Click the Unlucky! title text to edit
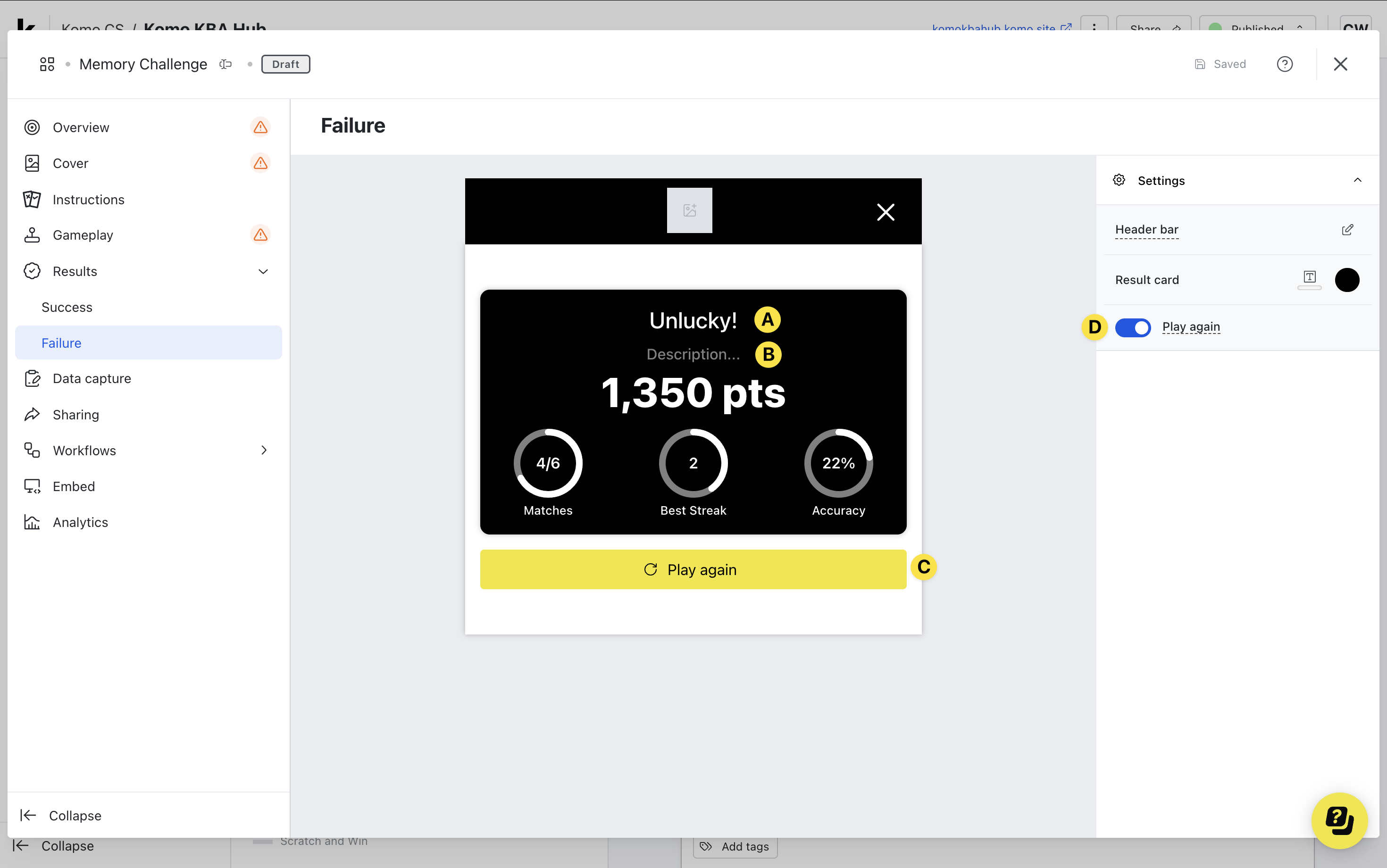The width and height of the screenshot is (1387, 868). point(693,321)
